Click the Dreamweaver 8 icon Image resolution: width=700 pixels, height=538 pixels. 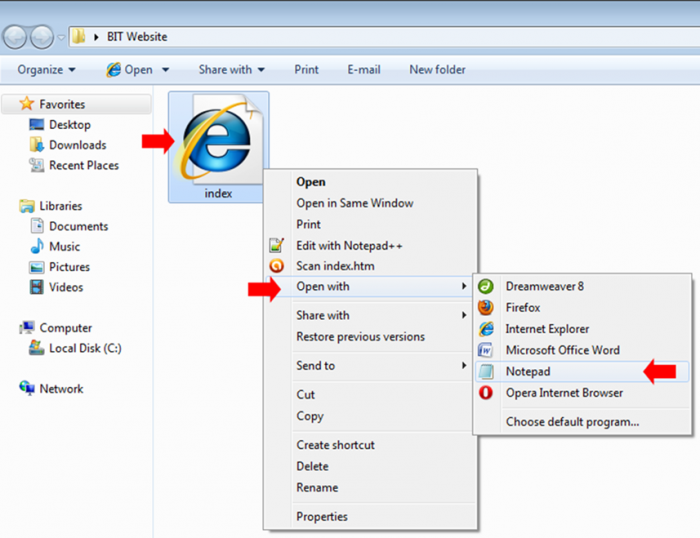[x=486, y=286]
